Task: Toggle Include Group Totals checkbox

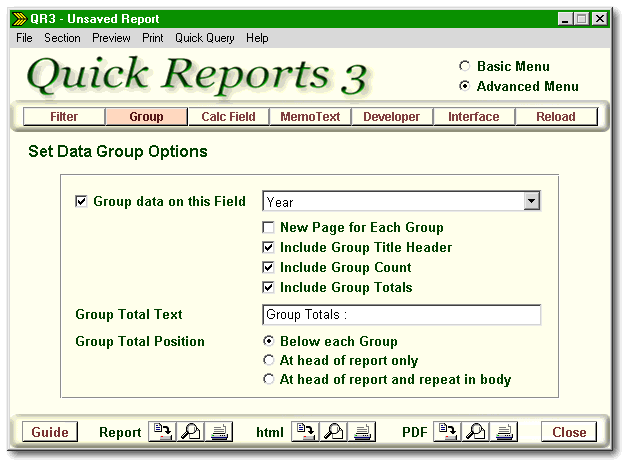Action: [268, 287]
